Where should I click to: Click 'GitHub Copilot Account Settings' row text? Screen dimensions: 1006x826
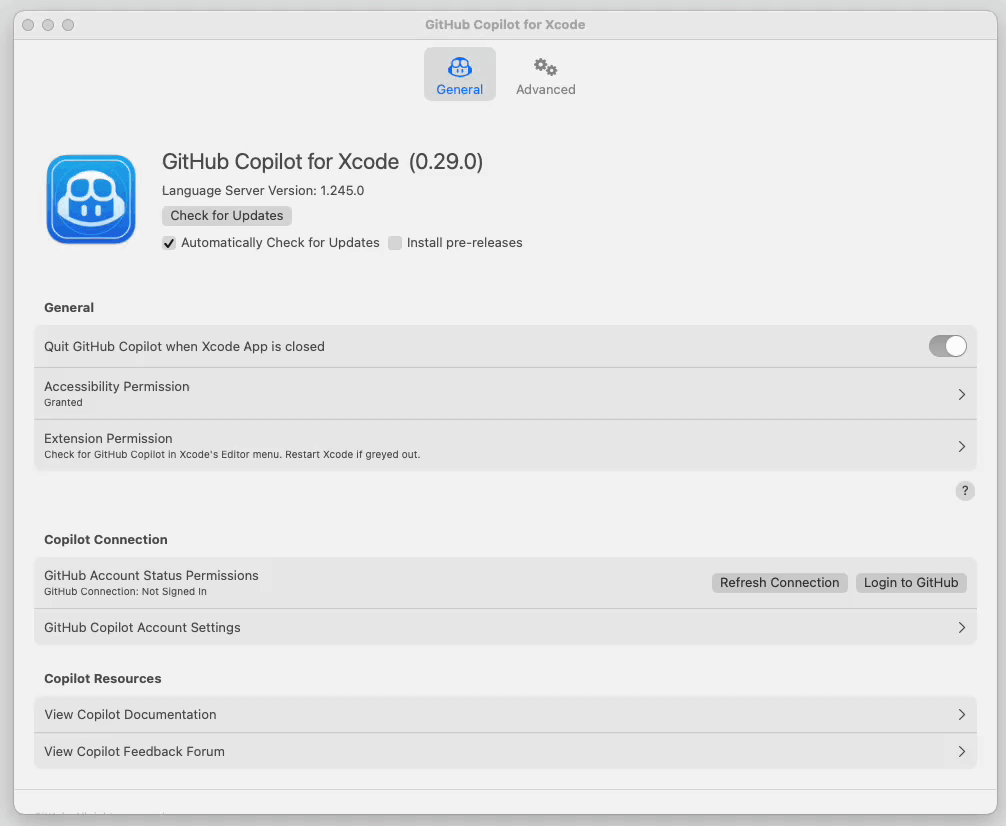[x=142, y=627]
